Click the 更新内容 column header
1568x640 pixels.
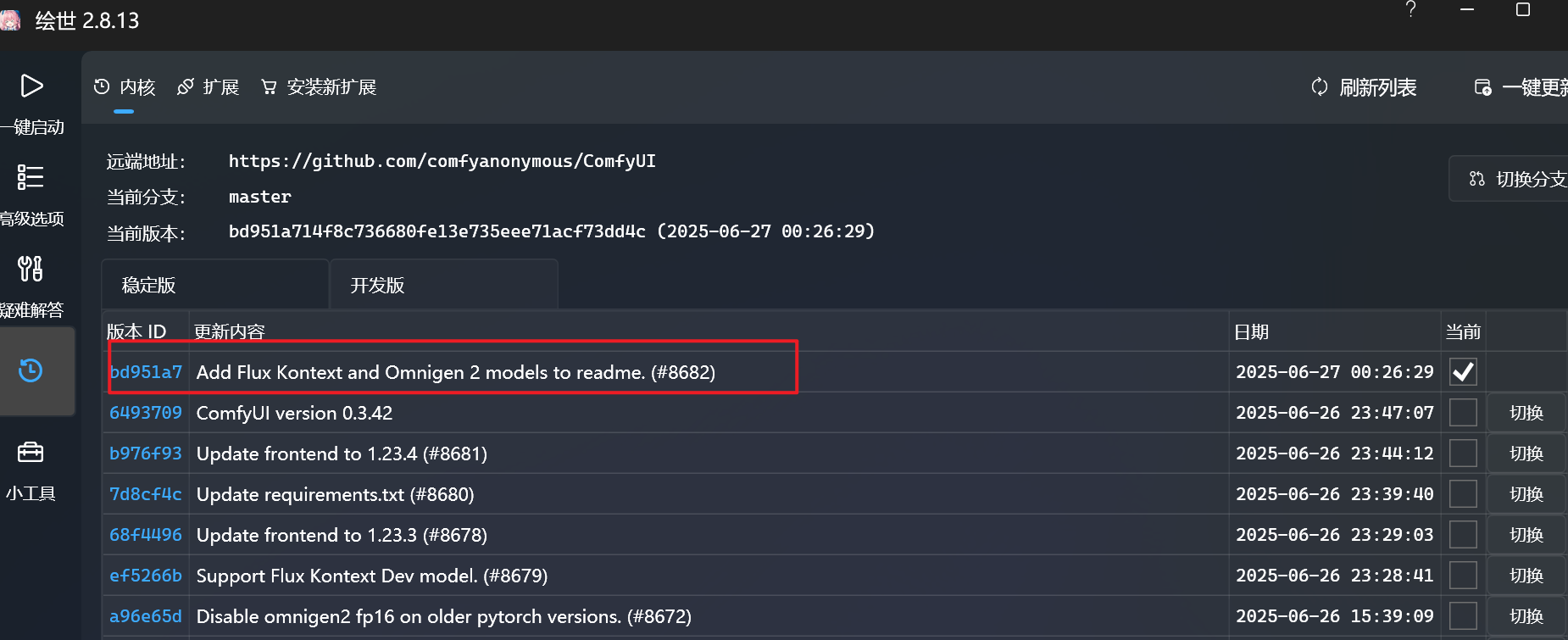click(230, 331)
